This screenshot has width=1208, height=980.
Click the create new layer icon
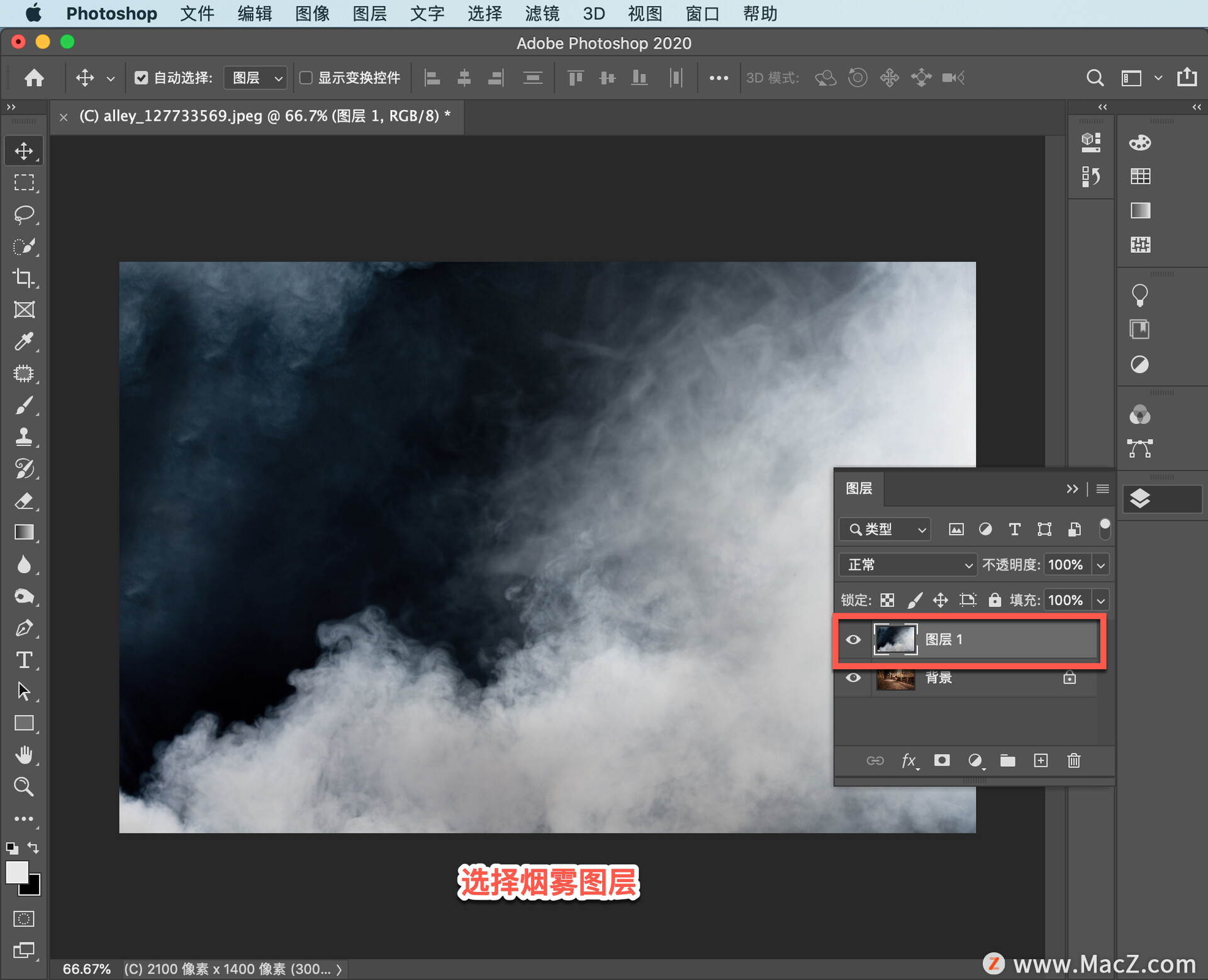click(1041, 760)
